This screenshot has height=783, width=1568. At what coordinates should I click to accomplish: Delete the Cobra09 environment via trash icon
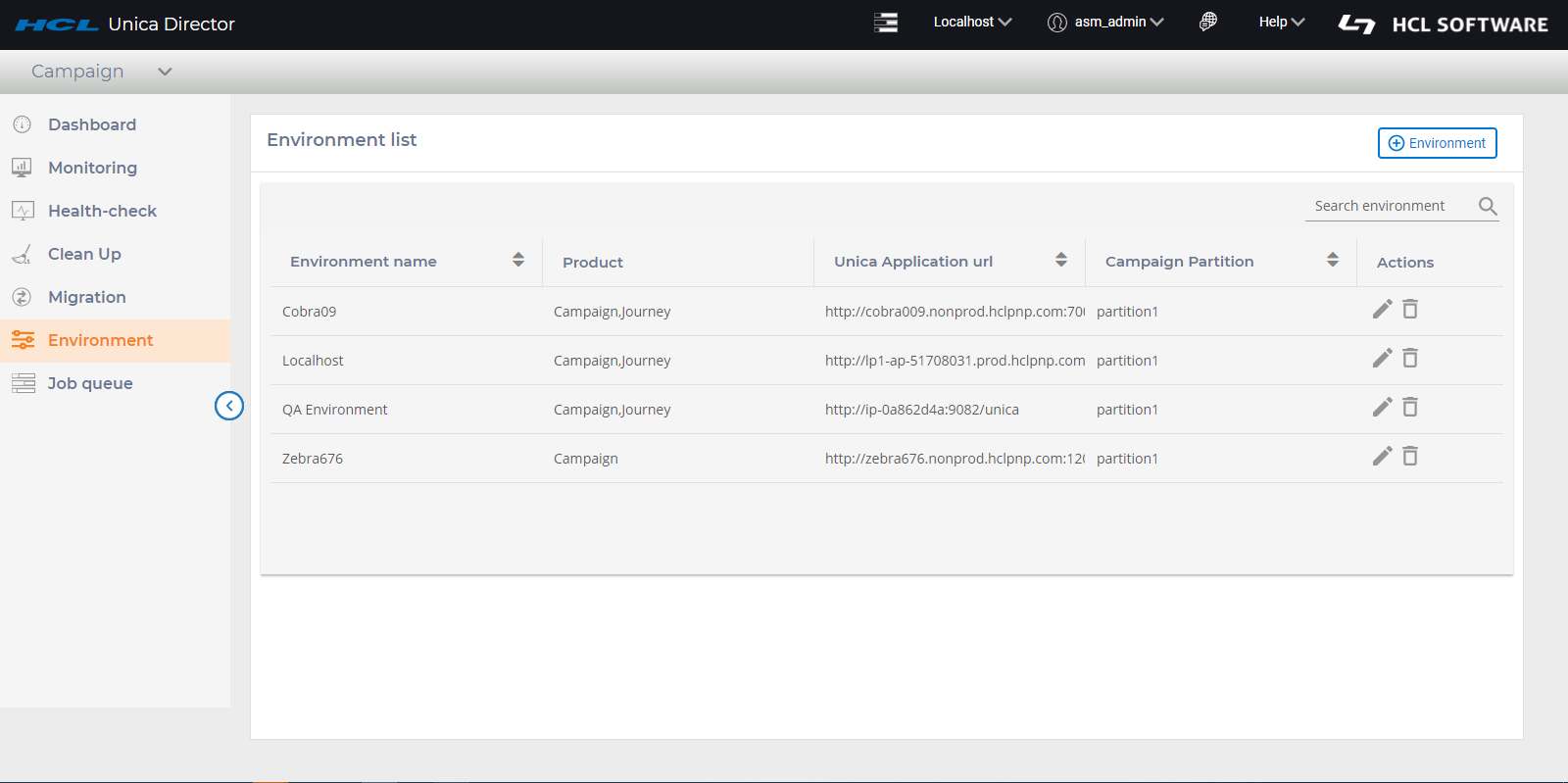(1410, 310)
